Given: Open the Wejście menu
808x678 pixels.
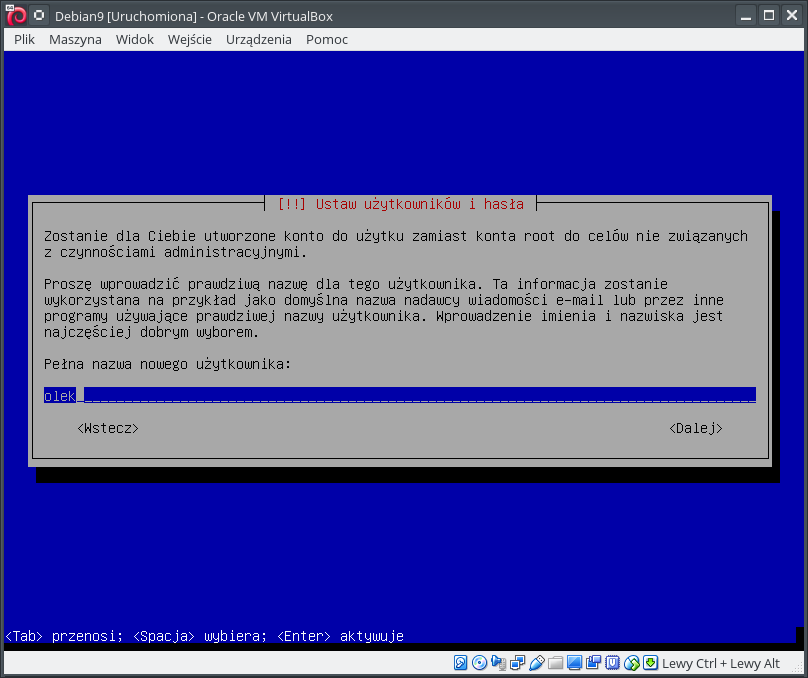Looking at the screenshot, I should [x=189, y=39].
